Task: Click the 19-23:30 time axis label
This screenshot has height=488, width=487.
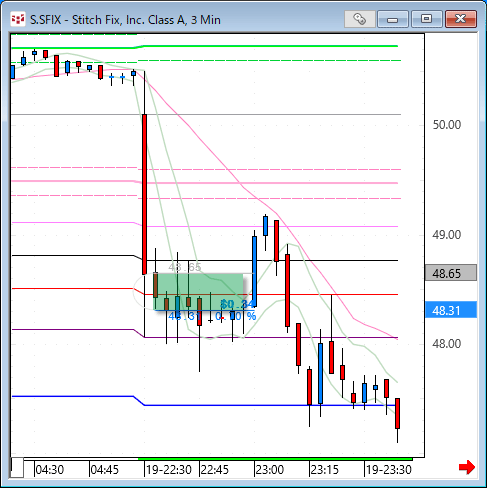Action: click(389, 470)
